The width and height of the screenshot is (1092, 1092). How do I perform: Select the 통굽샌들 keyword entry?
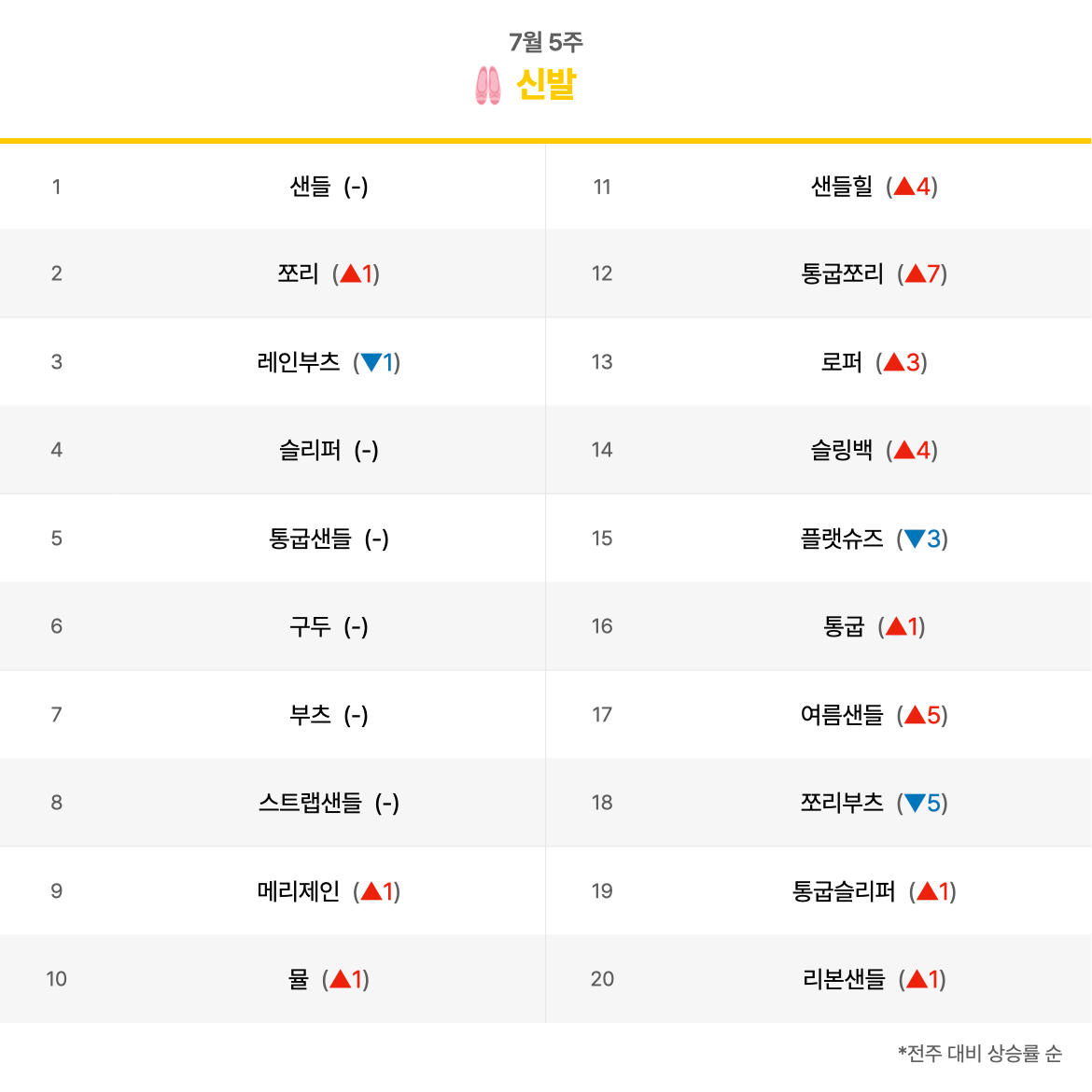(x=310, y=539)
